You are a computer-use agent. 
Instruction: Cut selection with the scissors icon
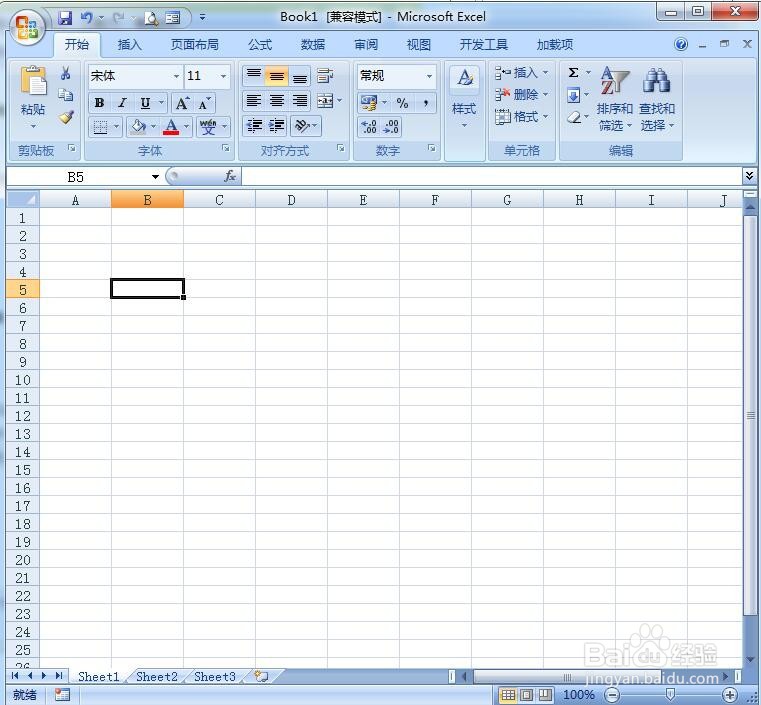[x=66, y=73]
